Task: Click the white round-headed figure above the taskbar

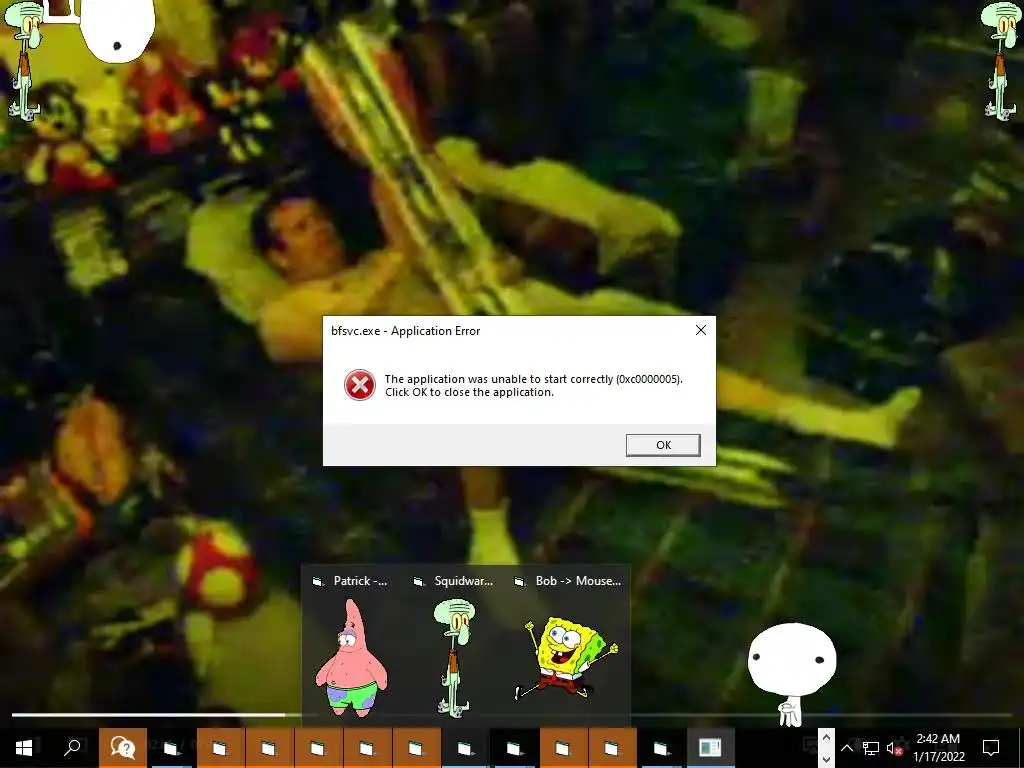Action: pyautogui.click(x=792, y=674)
